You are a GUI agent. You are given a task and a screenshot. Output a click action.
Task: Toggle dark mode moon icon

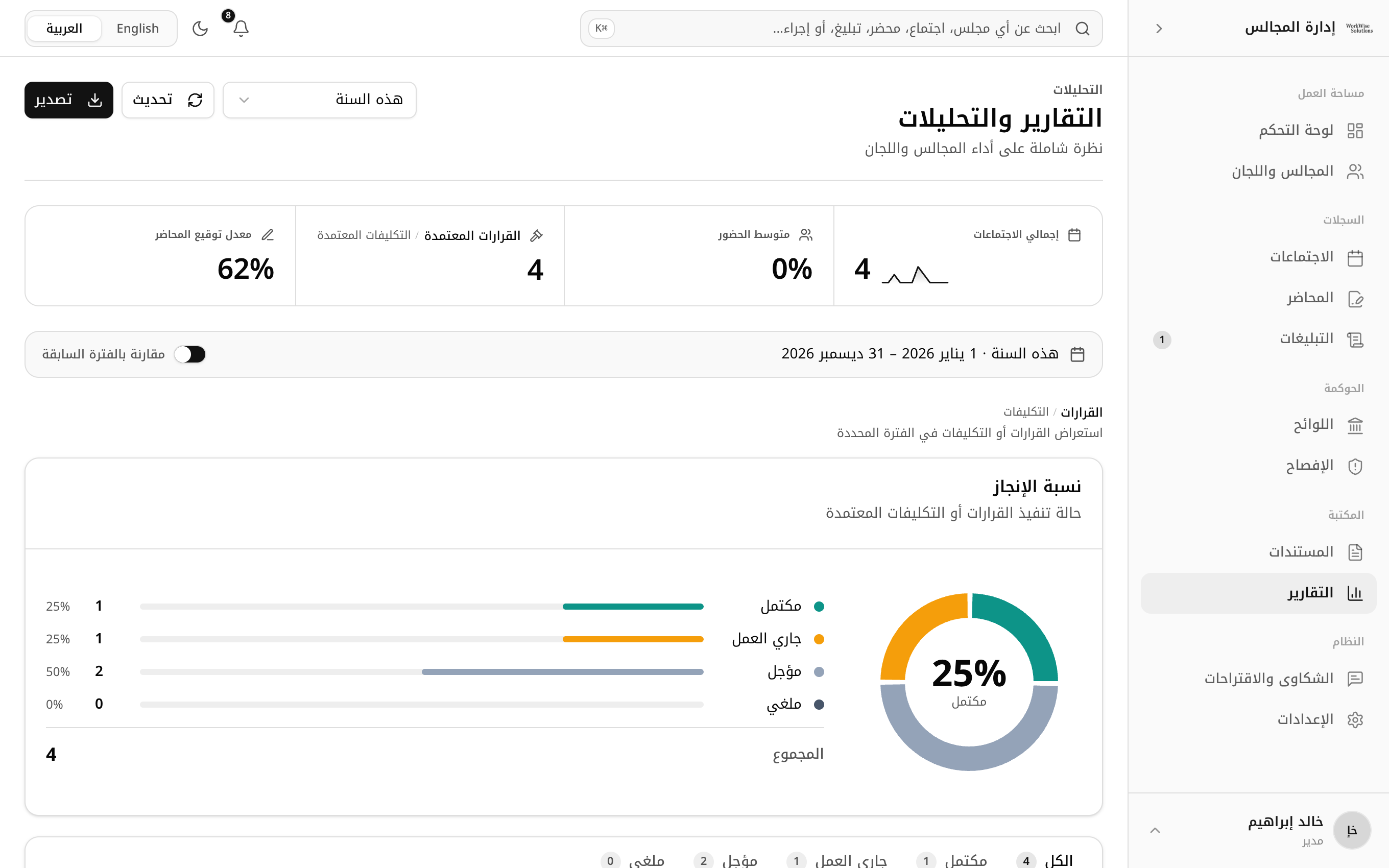[x=200, y=28]
